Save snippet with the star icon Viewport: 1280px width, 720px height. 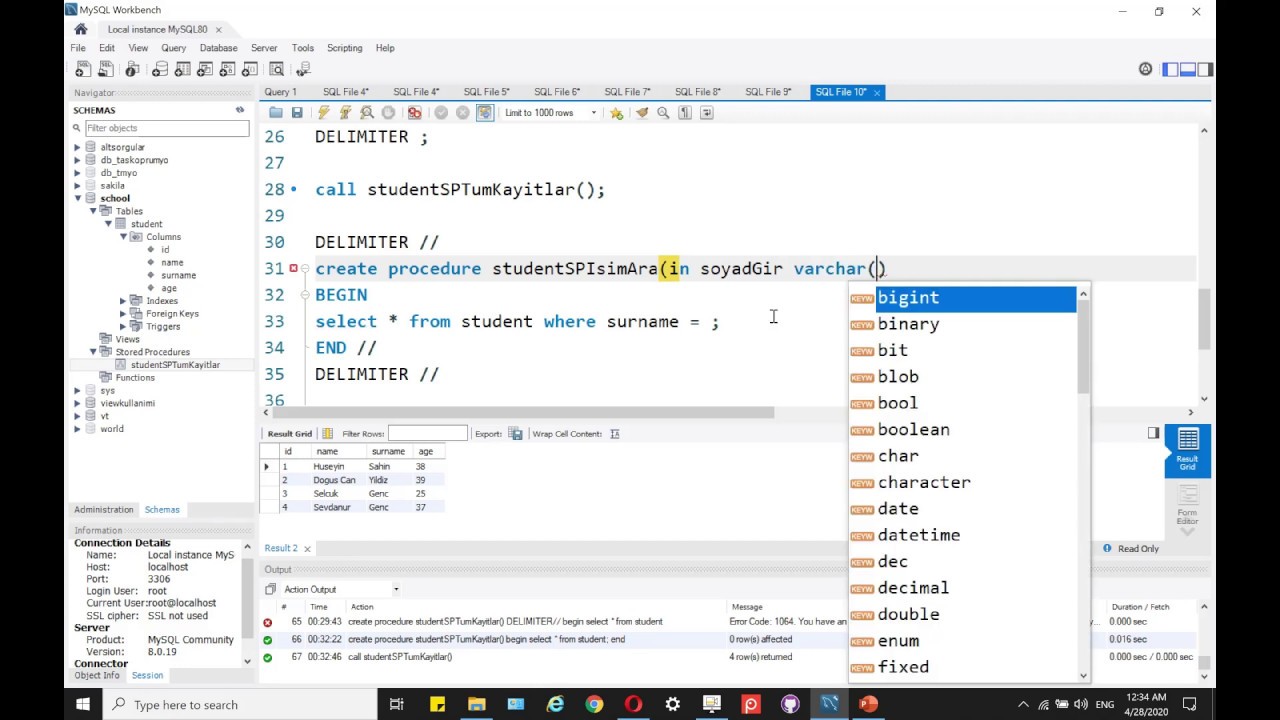point(616,113)
